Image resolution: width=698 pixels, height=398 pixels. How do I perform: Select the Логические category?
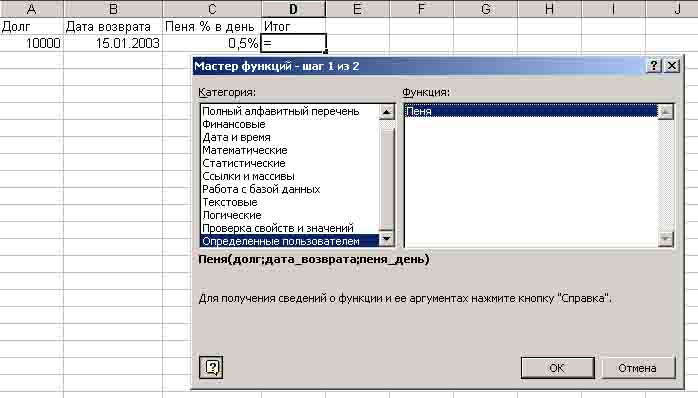pyautogui.click(x=289, y=215)
